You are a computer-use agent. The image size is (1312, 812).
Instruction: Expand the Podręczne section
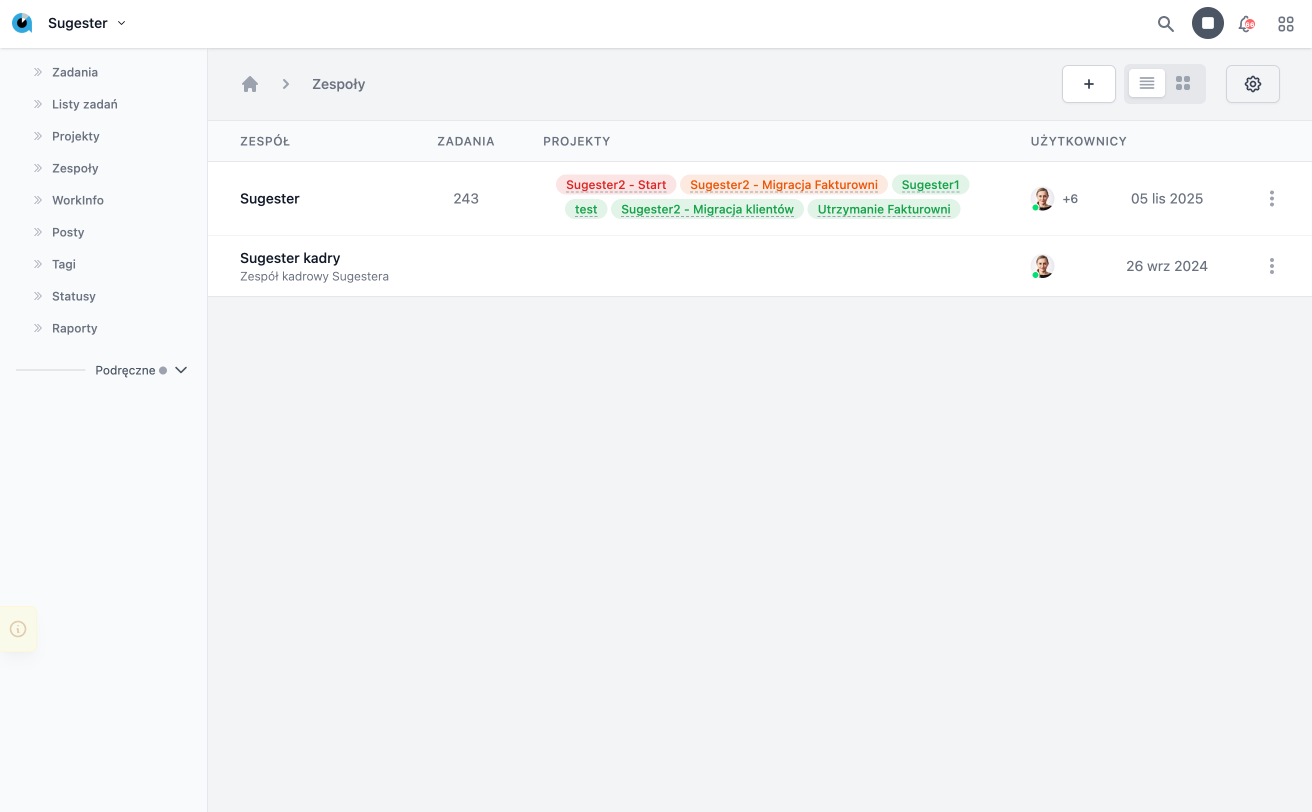(x=181, y=370)
